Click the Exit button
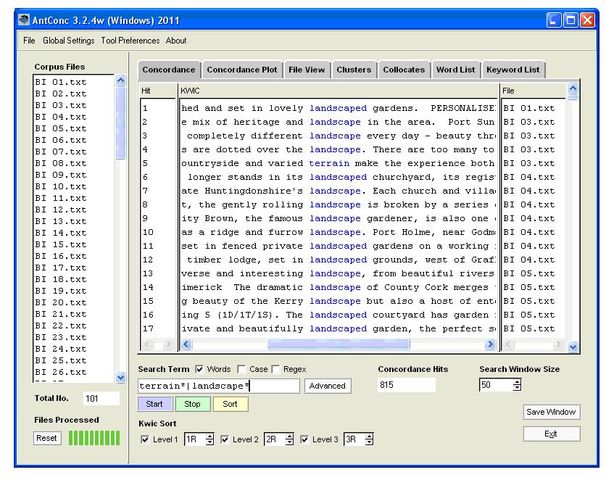Viewport: 606px width, 480px height. coord(552,434)
